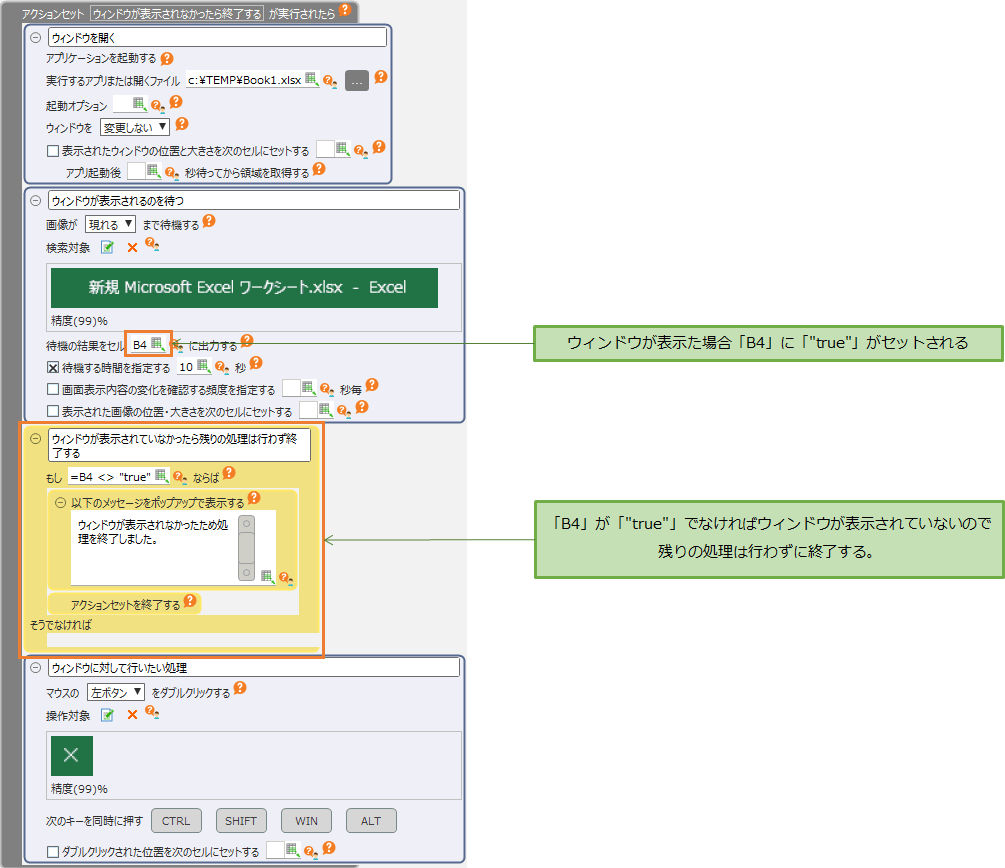Uncheck the 待機する時間を指定する checkbox
Screen dimensions: 1005x868
[54, 368]
